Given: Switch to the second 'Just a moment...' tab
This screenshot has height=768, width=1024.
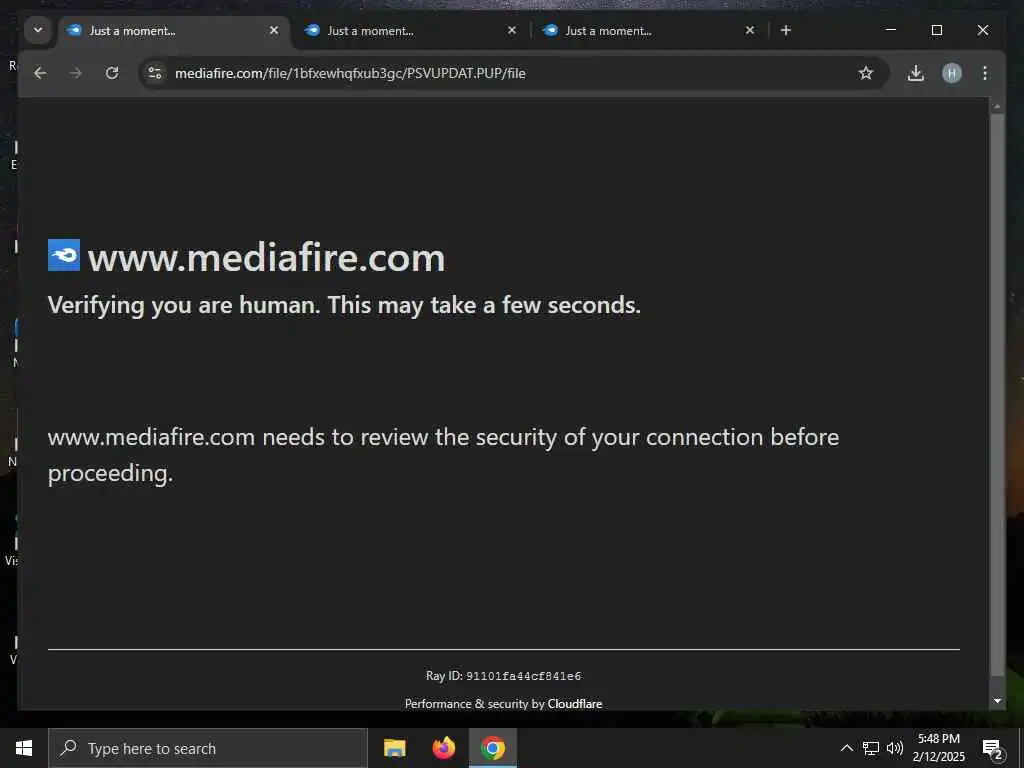Looking at the screenshot, I should pyautogui.click(x=411, y=31).
